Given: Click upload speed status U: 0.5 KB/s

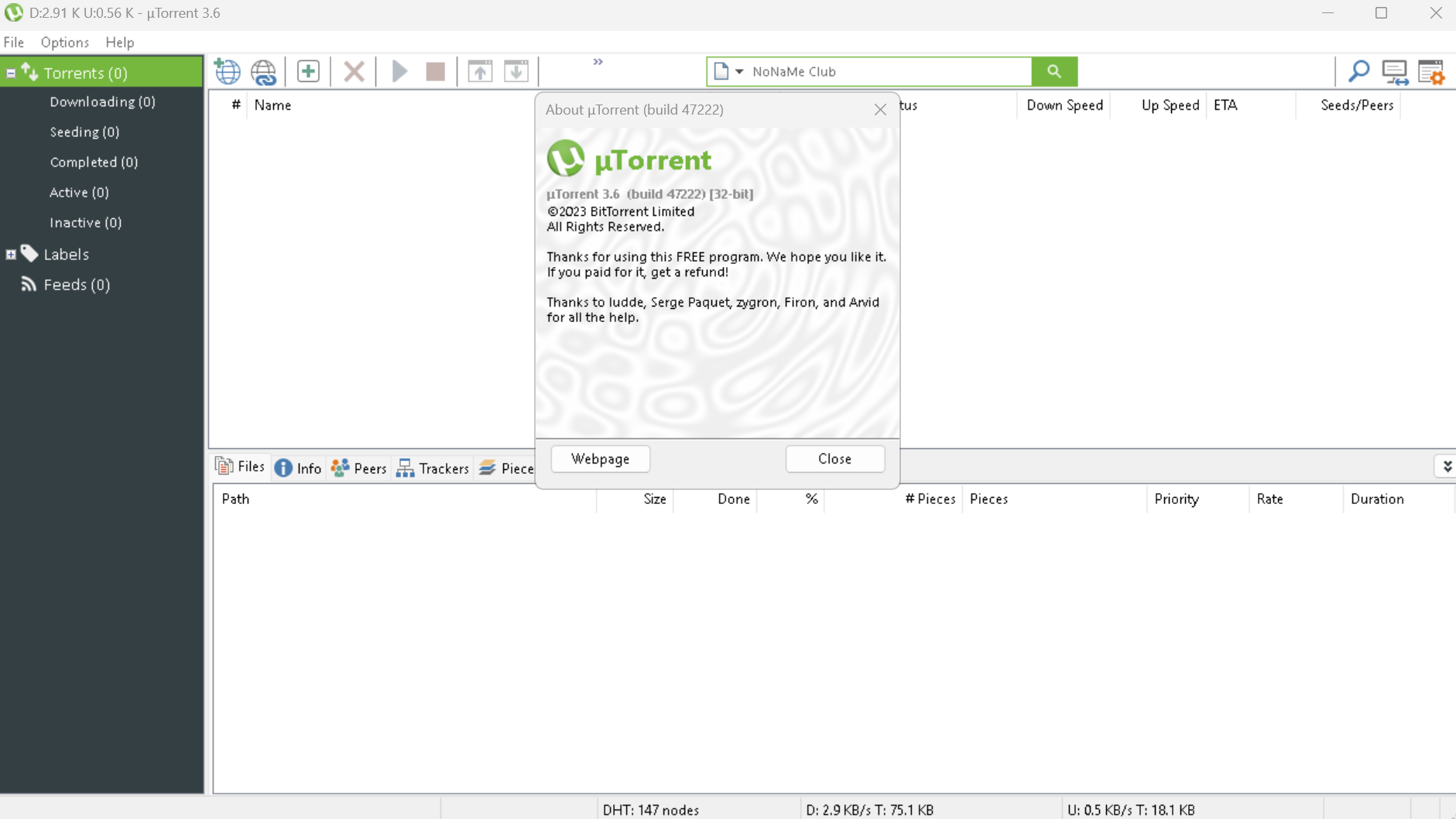Looking at the screenshot, I should 1131,810.
